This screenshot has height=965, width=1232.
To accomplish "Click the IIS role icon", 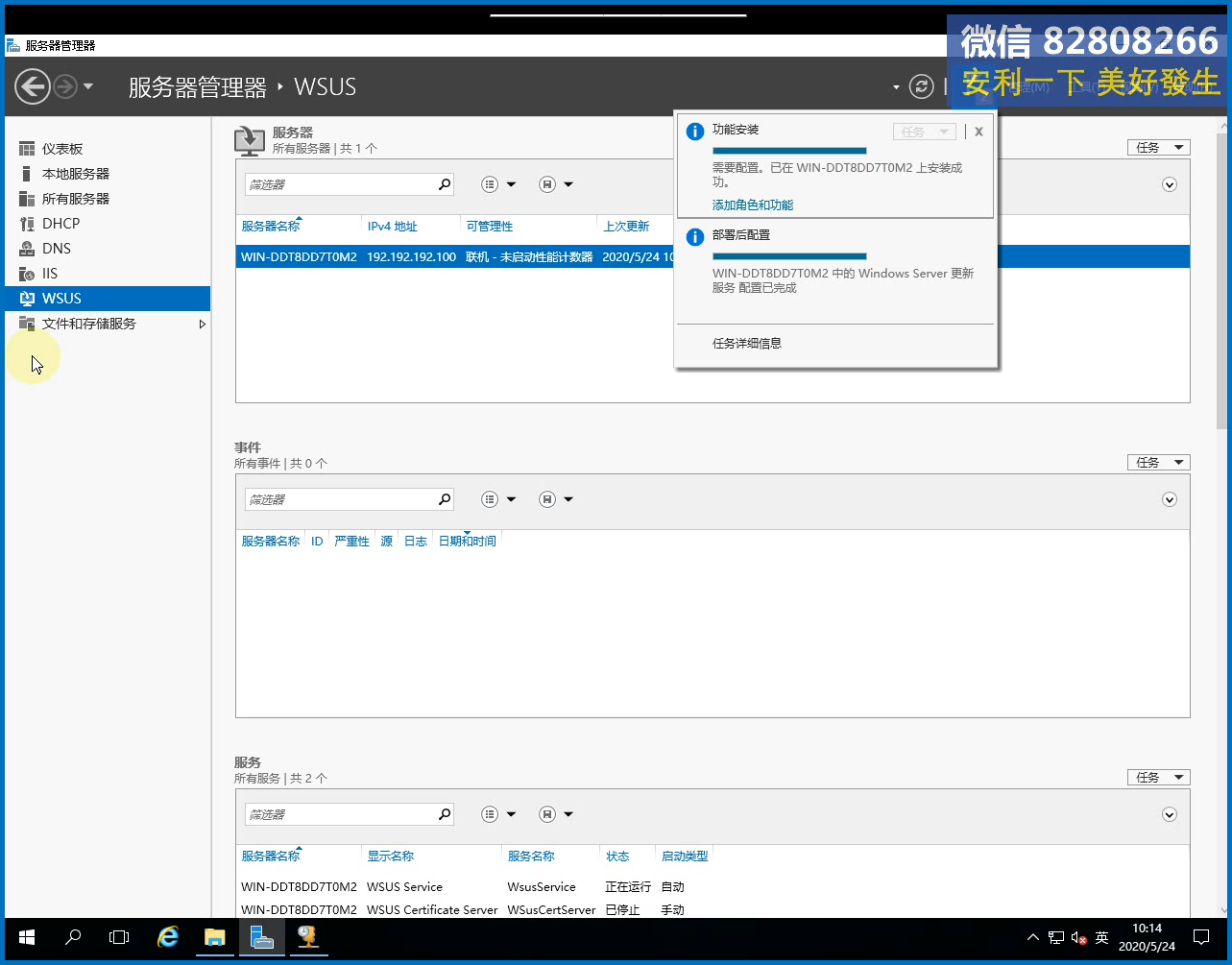I will 27,274.
